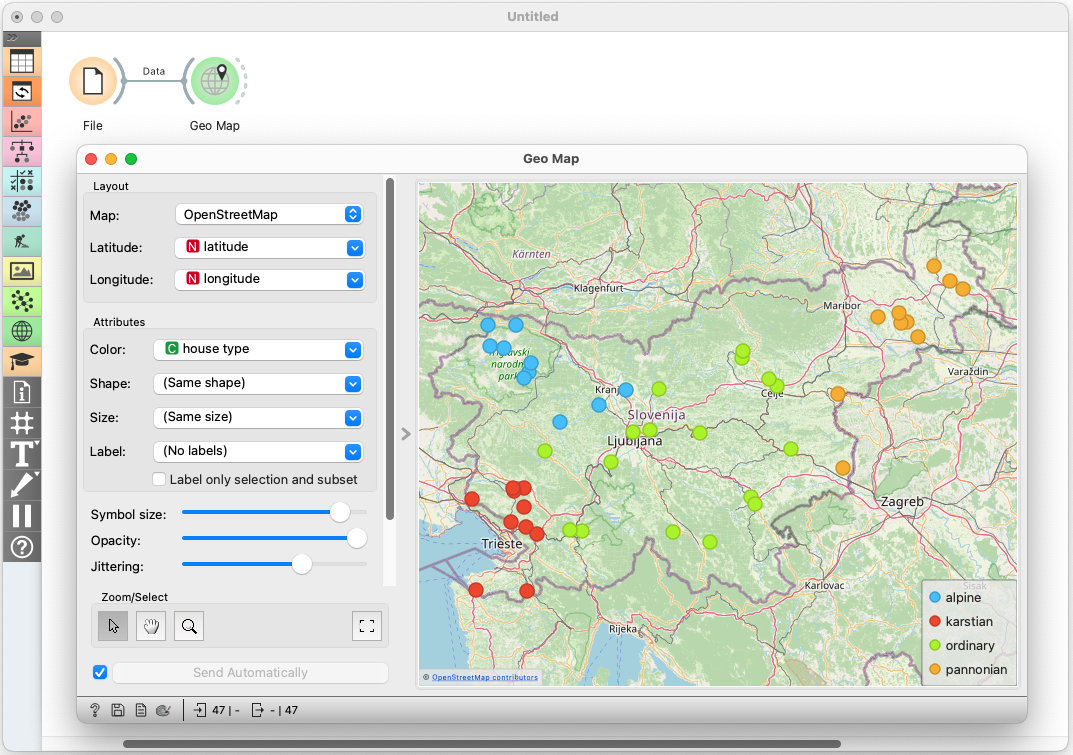This screenshot has height=755, width=1073.
Task: Open the Data category (table icon) in sidebar
Action: point(22,62)
